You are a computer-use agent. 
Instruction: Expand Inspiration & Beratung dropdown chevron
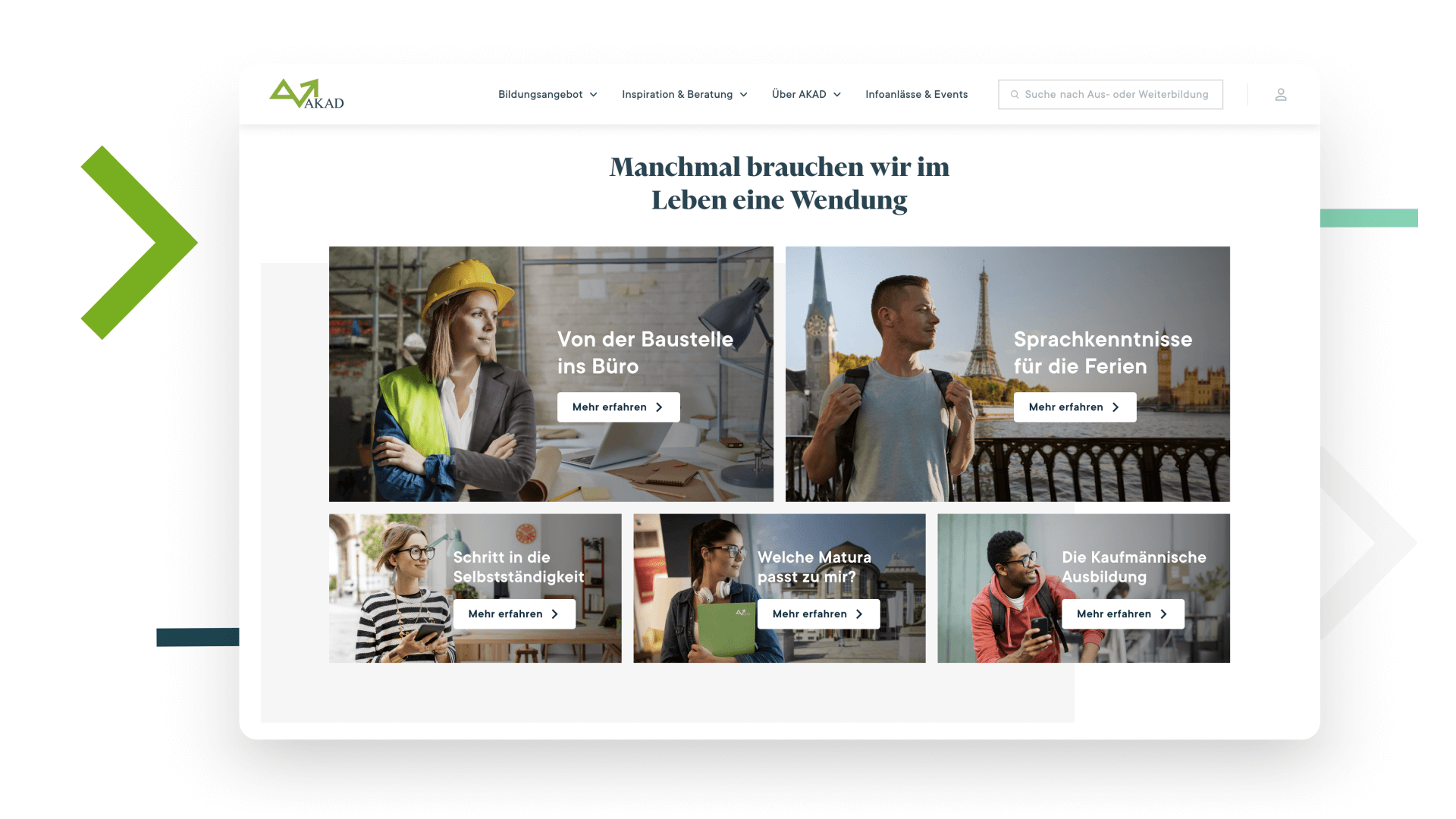[744, 95]
